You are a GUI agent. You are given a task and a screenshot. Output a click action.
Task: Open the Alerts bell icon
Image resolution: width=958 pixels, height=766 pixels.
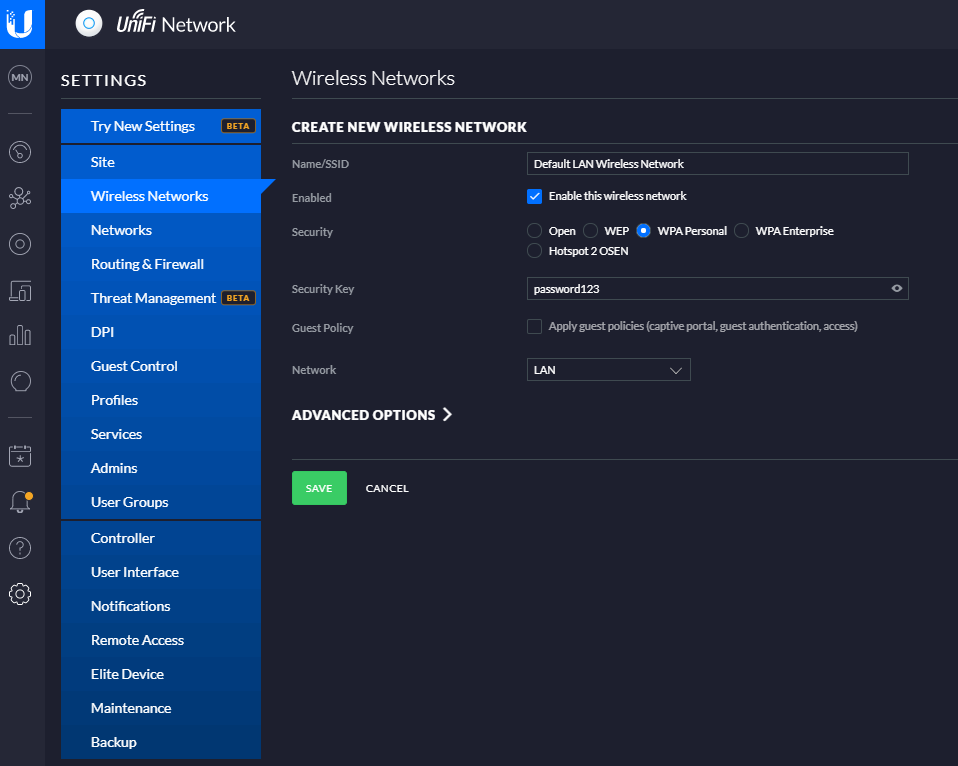click(x=20, y=502)
